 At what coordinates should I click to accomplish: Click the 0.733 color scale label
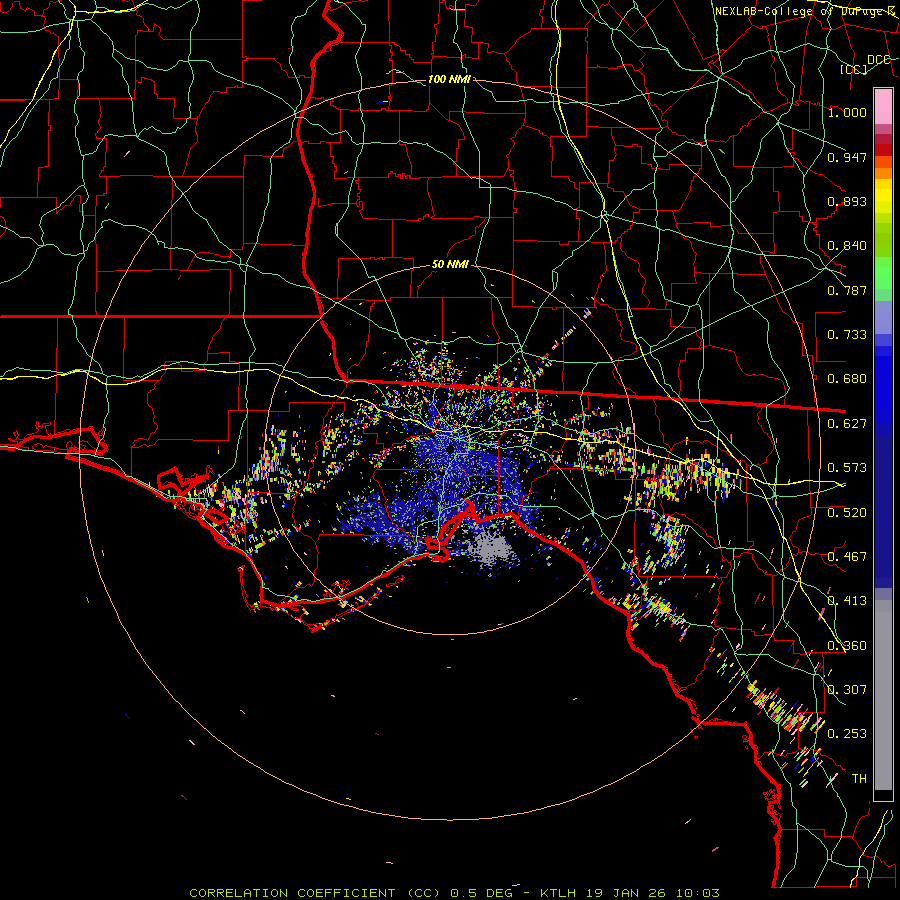point(847,335)
